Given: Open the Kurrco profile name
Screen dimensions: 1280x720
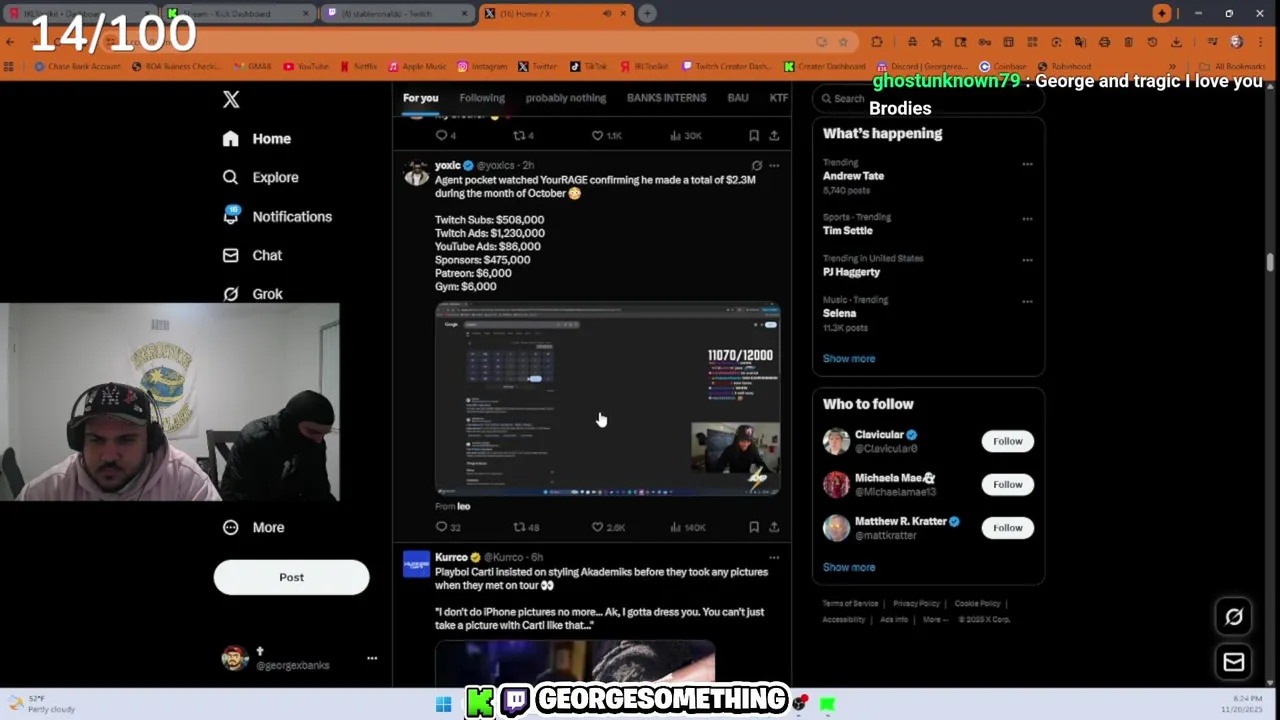Looking at the screenshot, I should click(x=451, y=557).
